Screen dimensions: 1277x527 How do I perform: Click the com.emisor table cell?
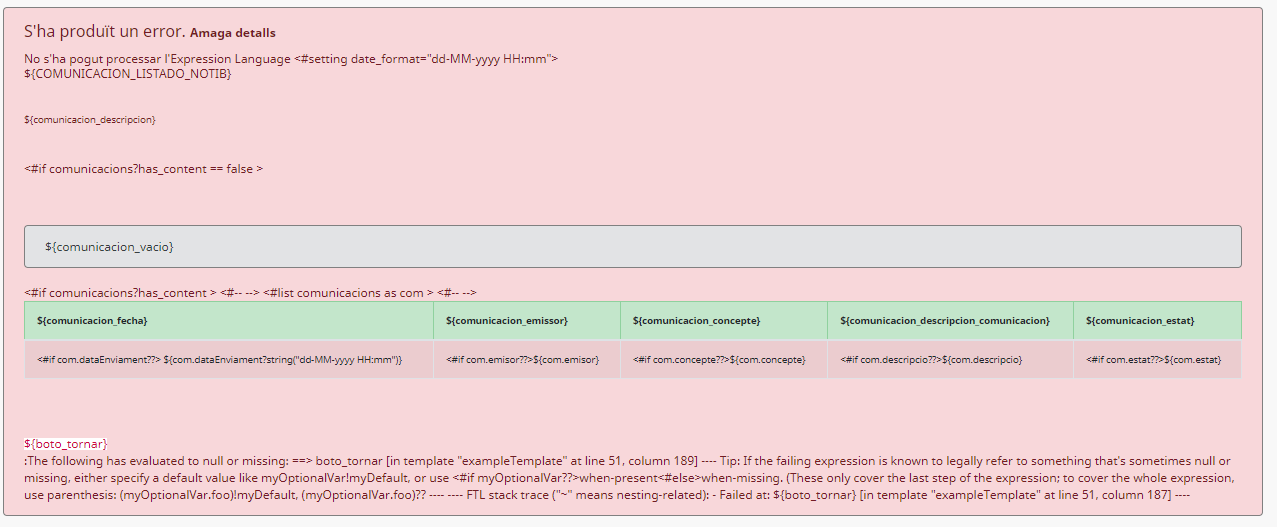527,359
